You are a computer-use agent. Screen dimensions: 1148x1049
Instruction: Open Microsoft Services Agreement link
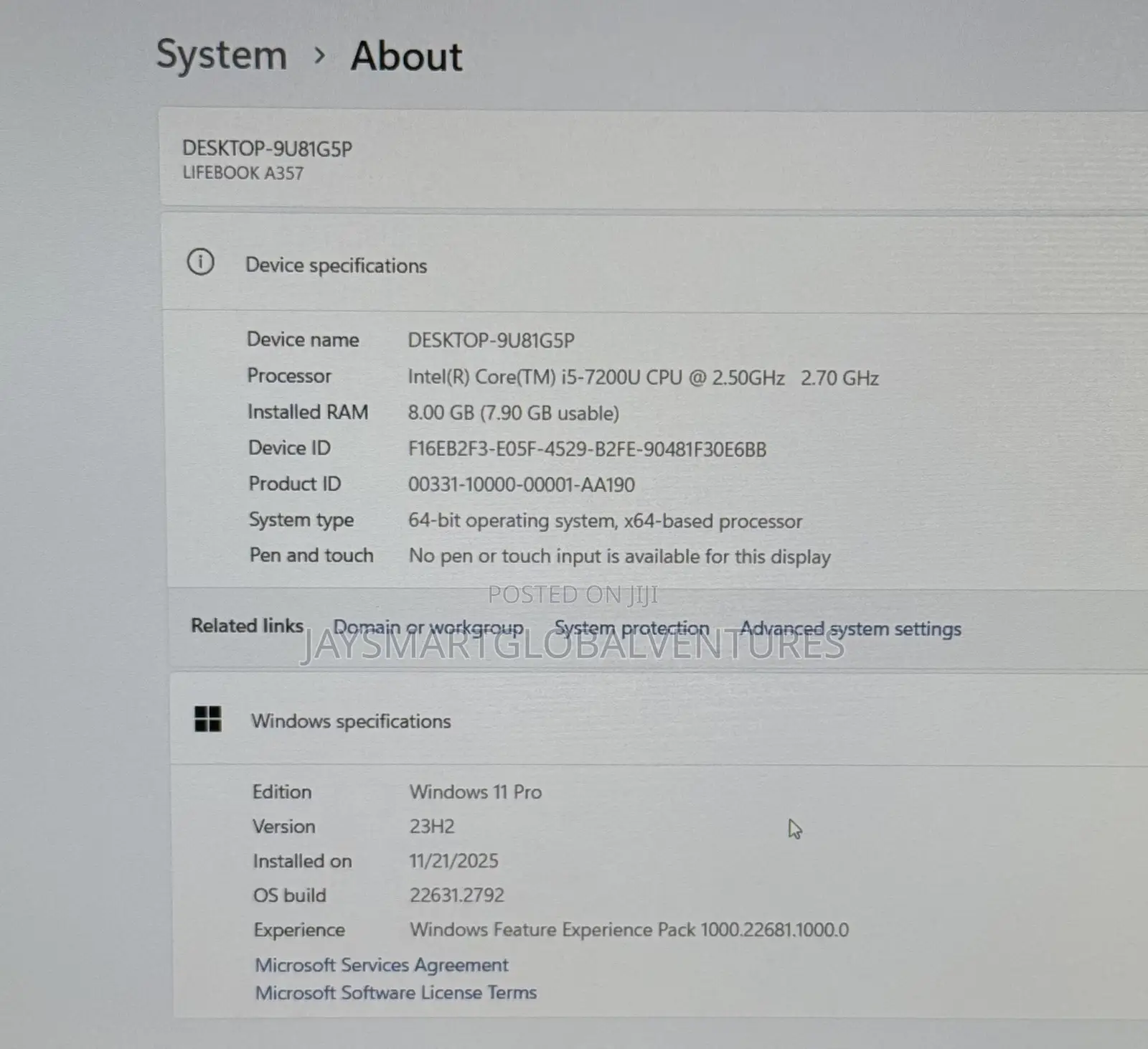click(x=382, y=965)
